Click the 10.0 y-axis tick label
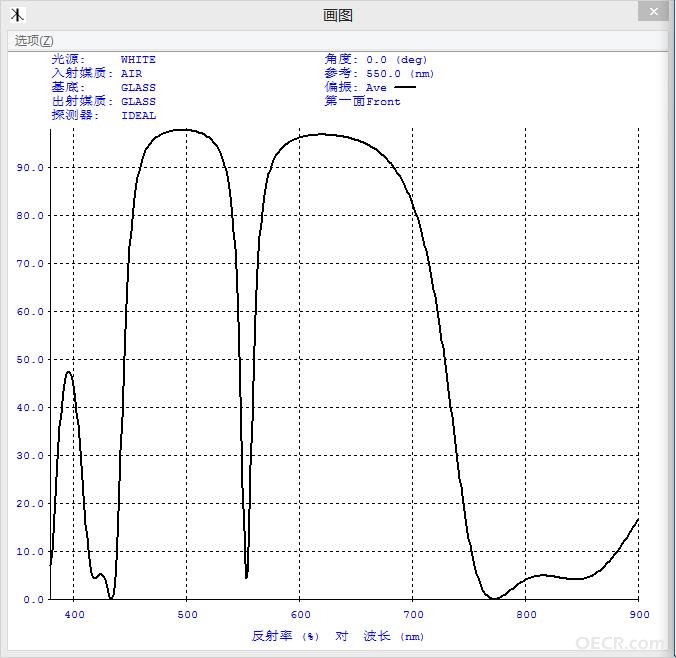The height and width of the screenshot is (658, 676). [30, 551]
